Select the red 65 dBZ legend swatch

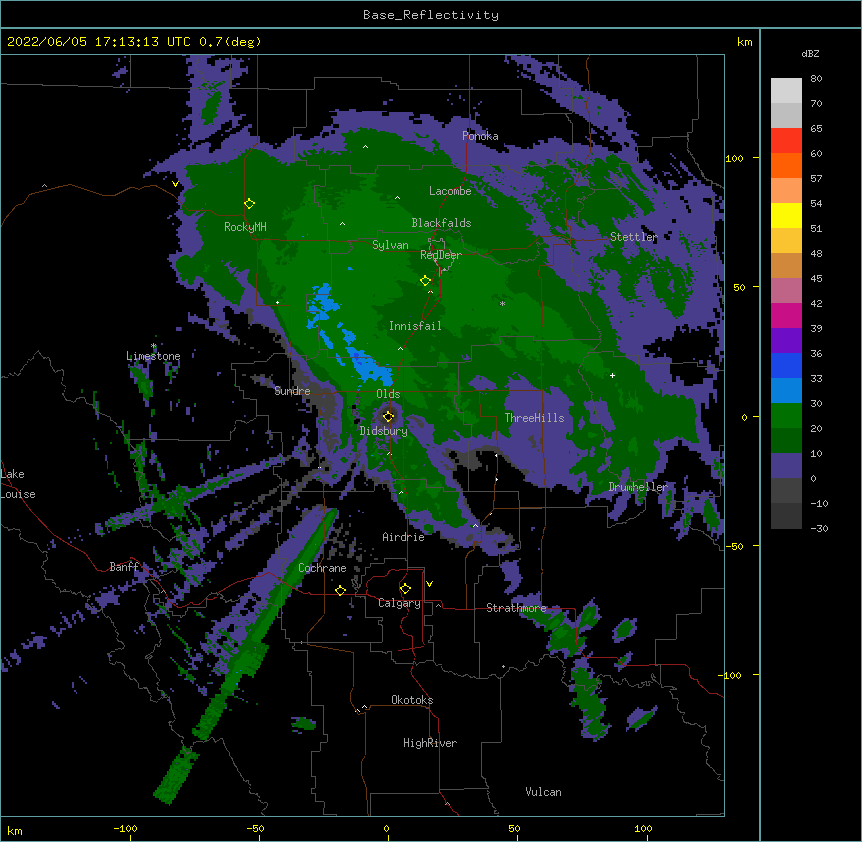click(x=786, y=141)
